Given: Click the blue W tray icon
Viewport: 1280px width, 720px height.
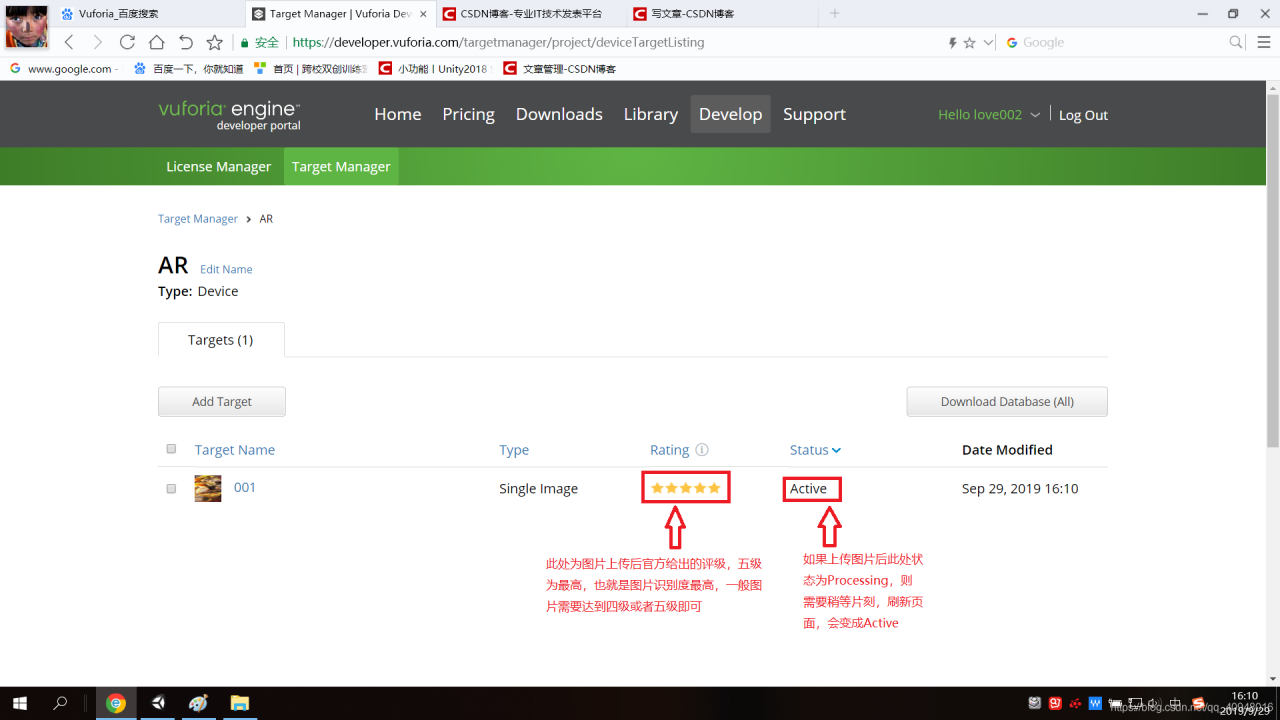Looking at the screenshot, I should pos(1095,703).
